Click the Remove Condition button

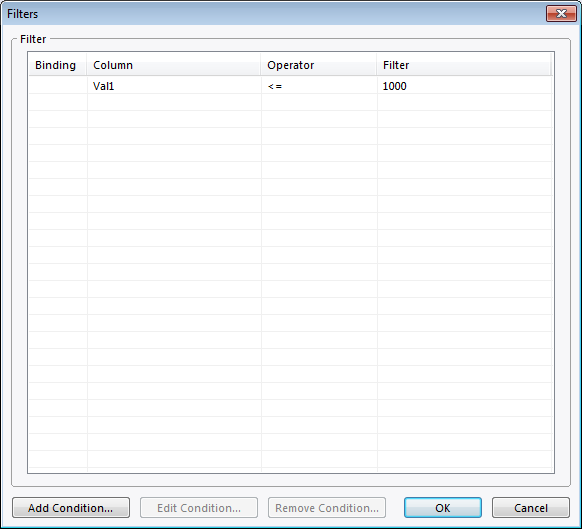coord(327,507)
